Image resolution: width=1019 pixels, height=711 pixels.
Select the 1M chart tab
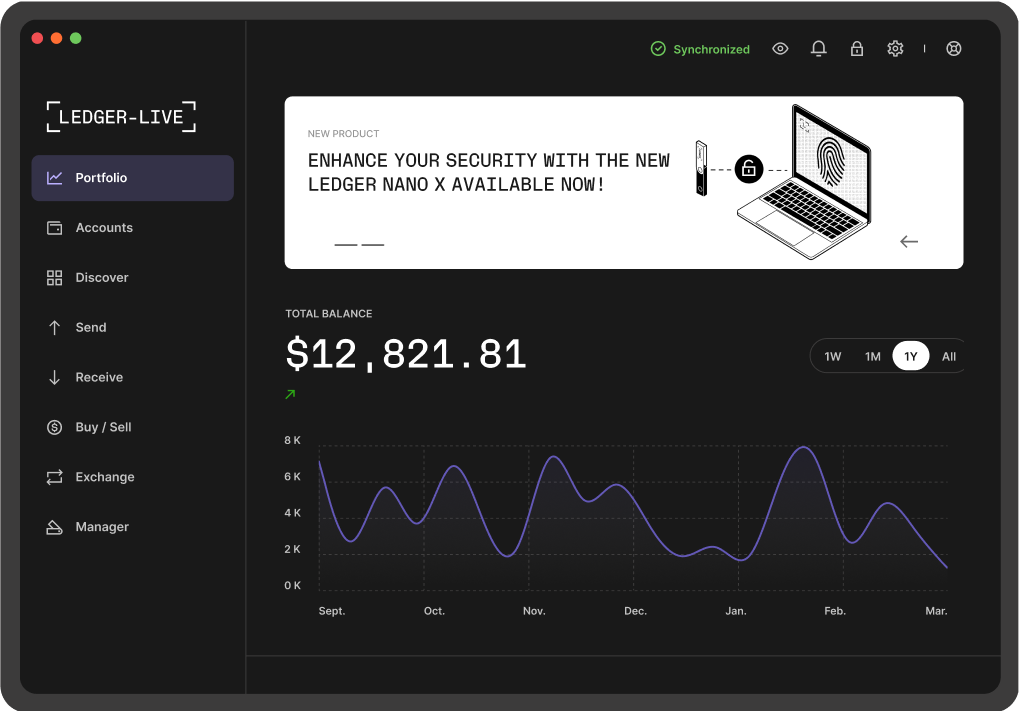coord(872,356)
